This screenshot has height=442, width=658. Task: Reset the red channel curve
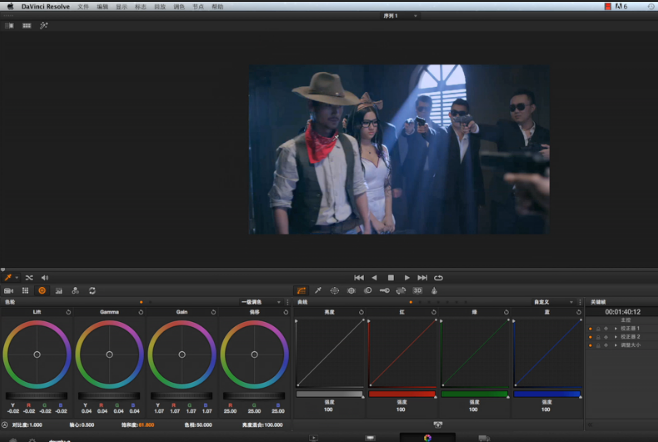pyautogui.click(x=433, y=312)
